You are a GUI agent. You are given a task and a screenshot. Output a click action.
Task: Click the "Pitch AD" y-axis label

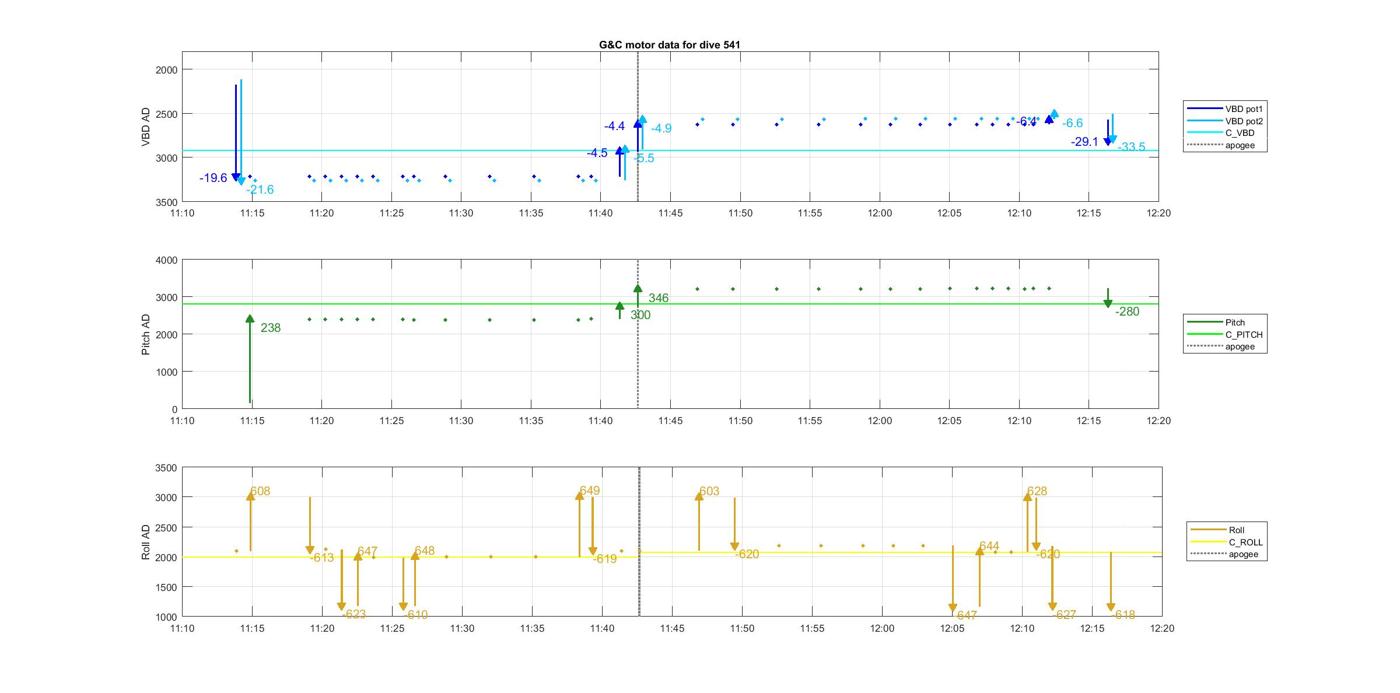point(147,335)
